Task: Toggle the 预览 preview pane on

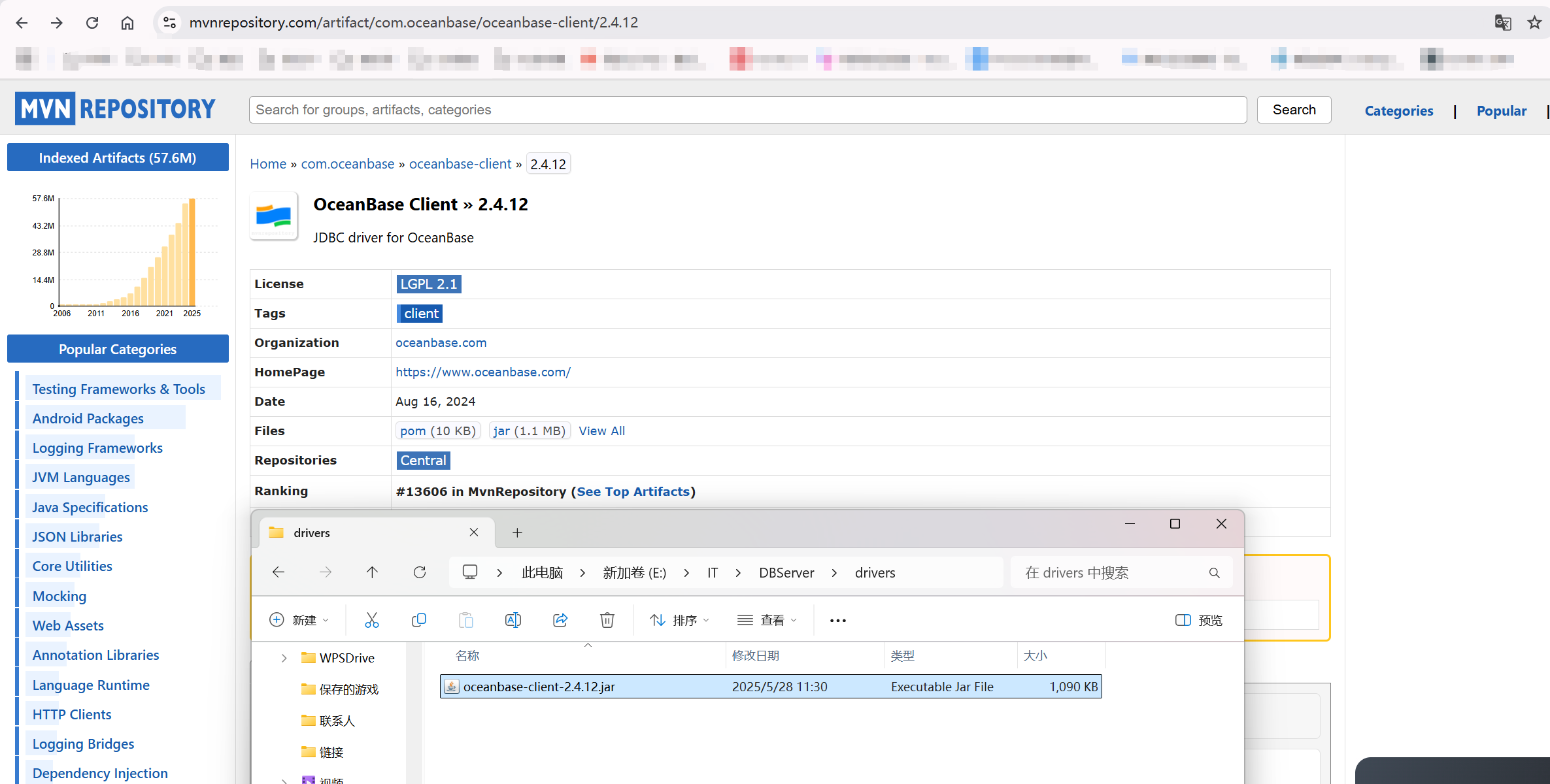Action: tap(1198, 619)
